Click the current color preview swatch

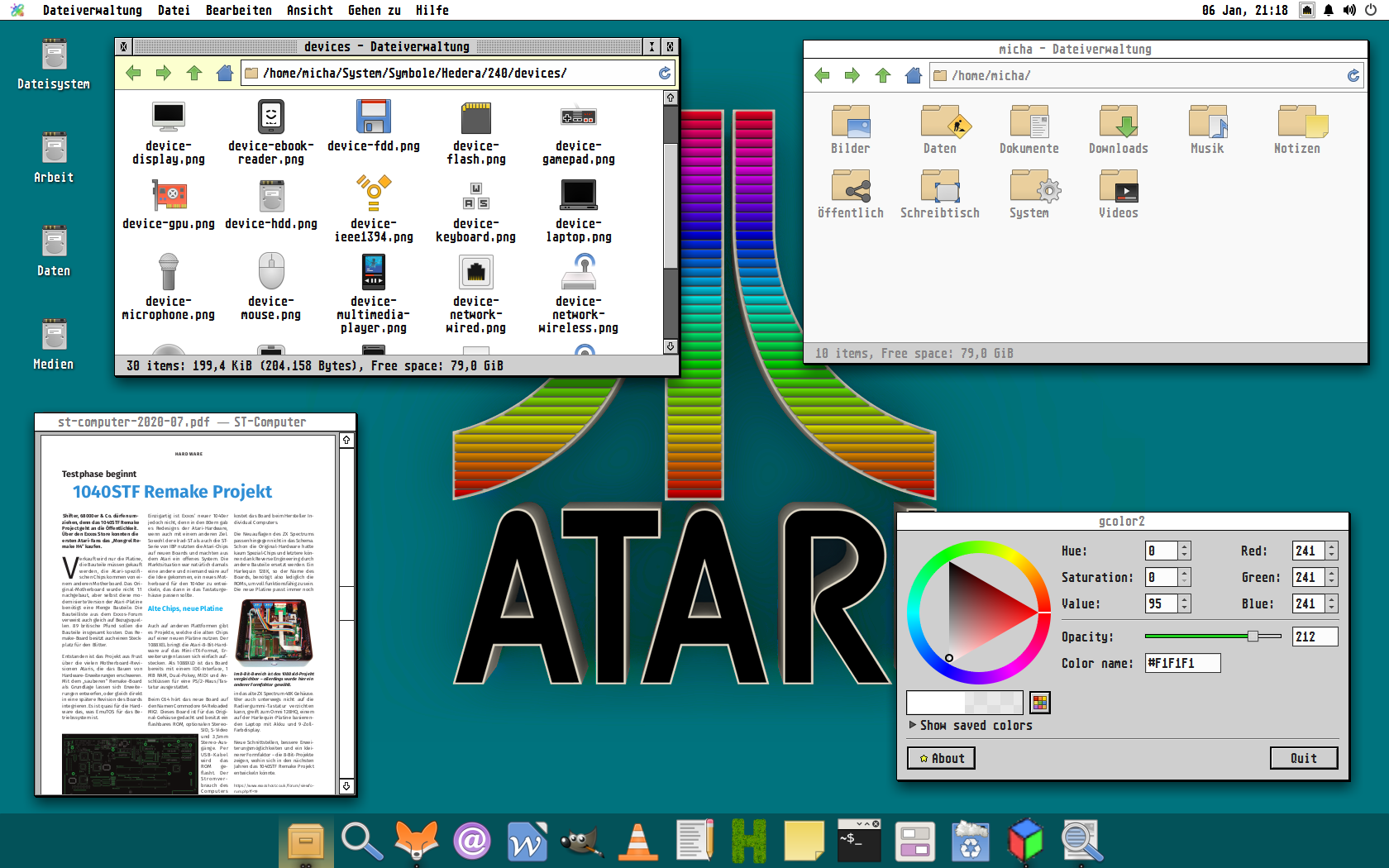pos(965,703)
